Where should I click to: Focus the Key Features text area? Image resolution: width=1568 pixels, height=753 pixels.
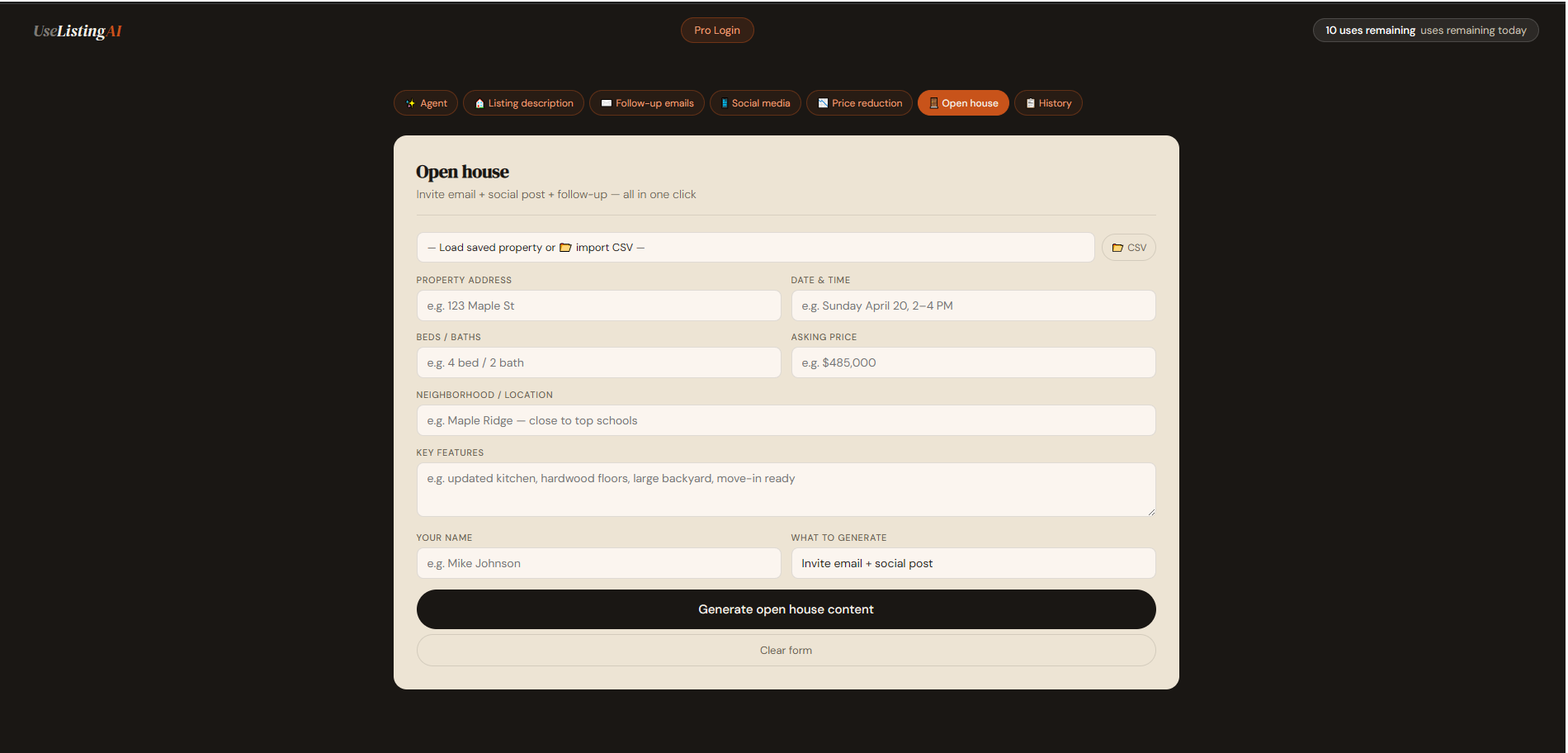[786, 490]
